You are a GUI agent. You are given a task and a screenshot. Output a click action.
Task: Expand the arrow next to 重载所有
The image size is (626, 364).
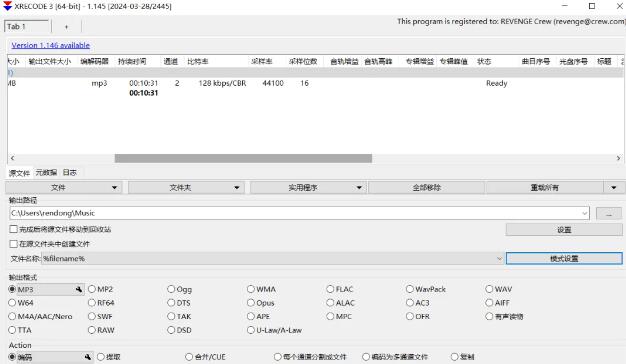(x=614, y=188)
